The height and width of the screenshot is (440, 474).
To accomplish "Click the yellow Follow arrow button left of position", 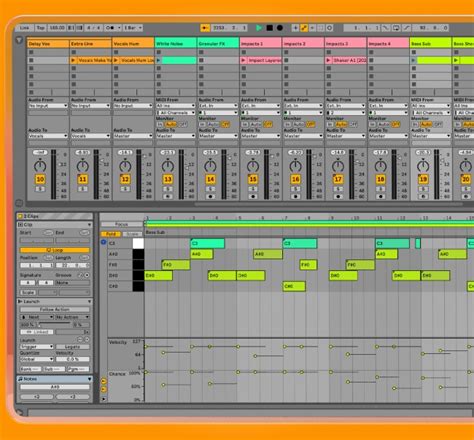I will [205, 28].
